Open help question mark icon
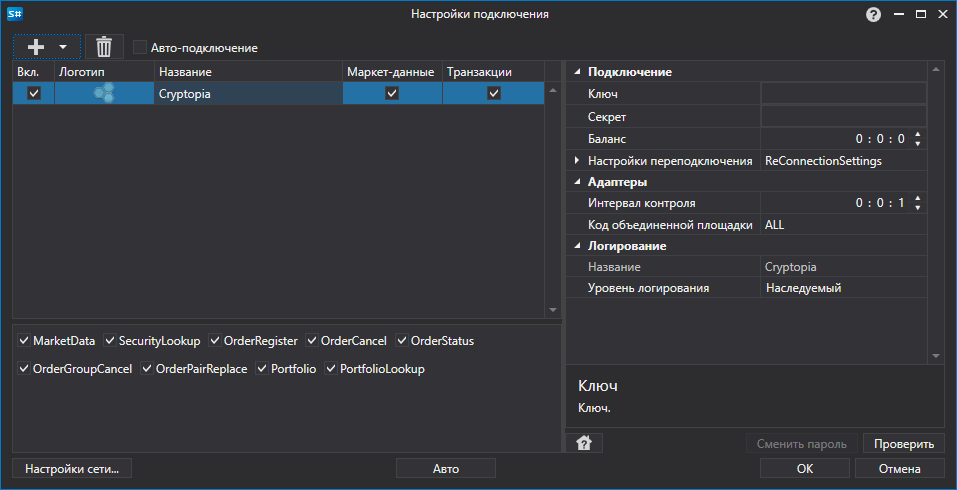This screenshot has height=490, width=957. [x=873, y=15]
